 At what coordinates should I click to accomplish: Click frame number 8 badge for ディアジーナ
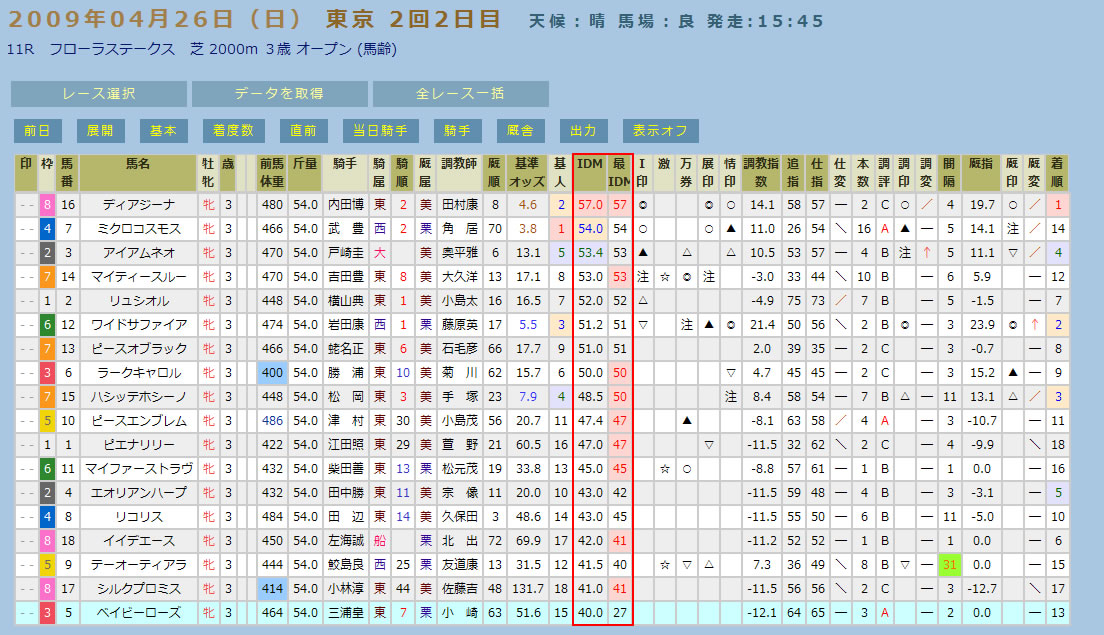[47, 205]
